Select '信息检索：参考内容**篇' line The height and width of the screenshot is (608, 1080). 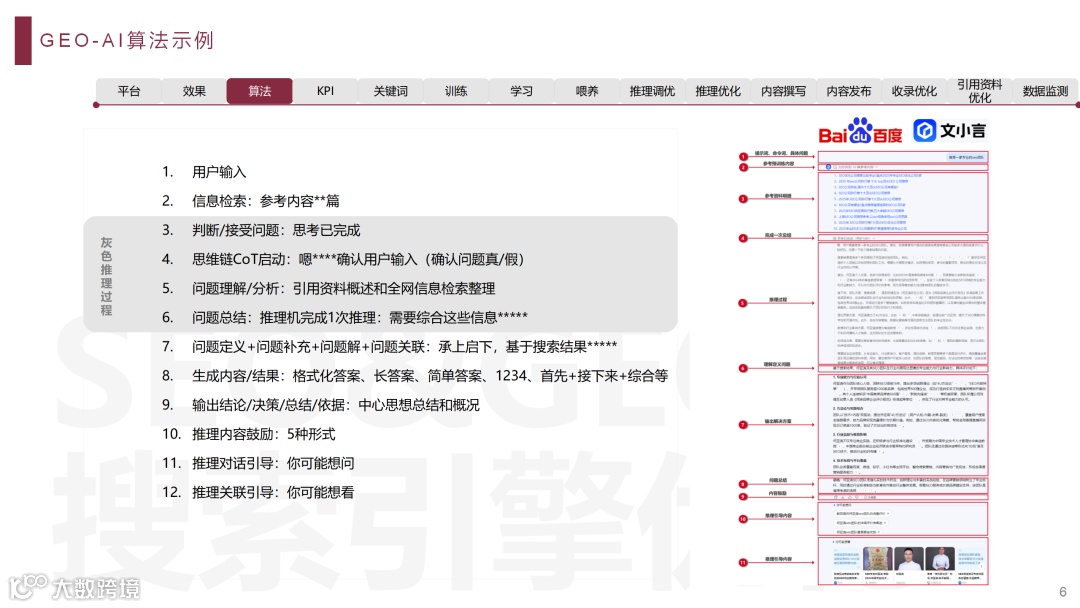coord(265,201)
